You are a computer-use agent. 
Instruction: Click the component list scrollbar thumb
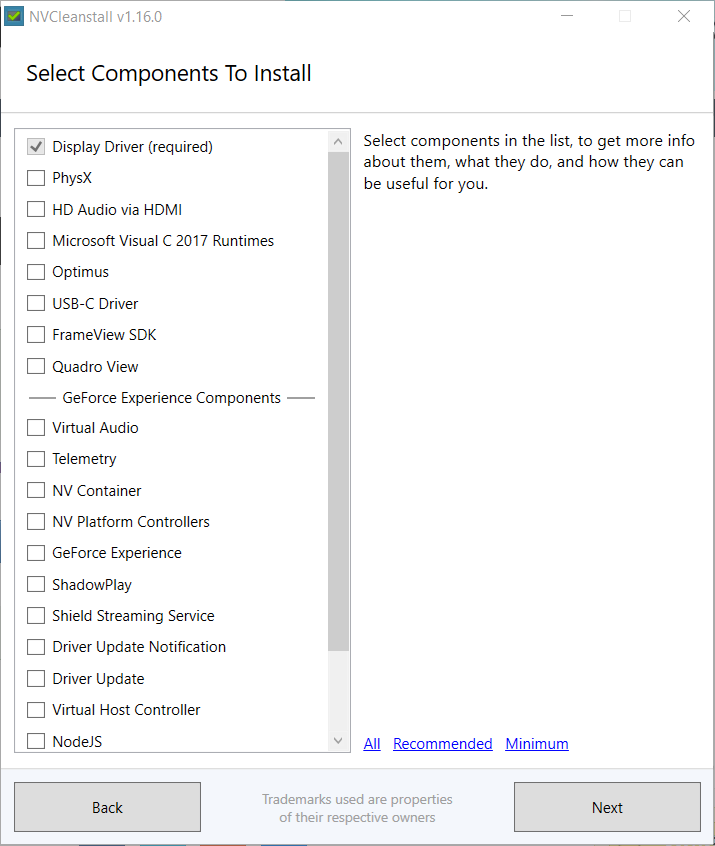point(338,401)
